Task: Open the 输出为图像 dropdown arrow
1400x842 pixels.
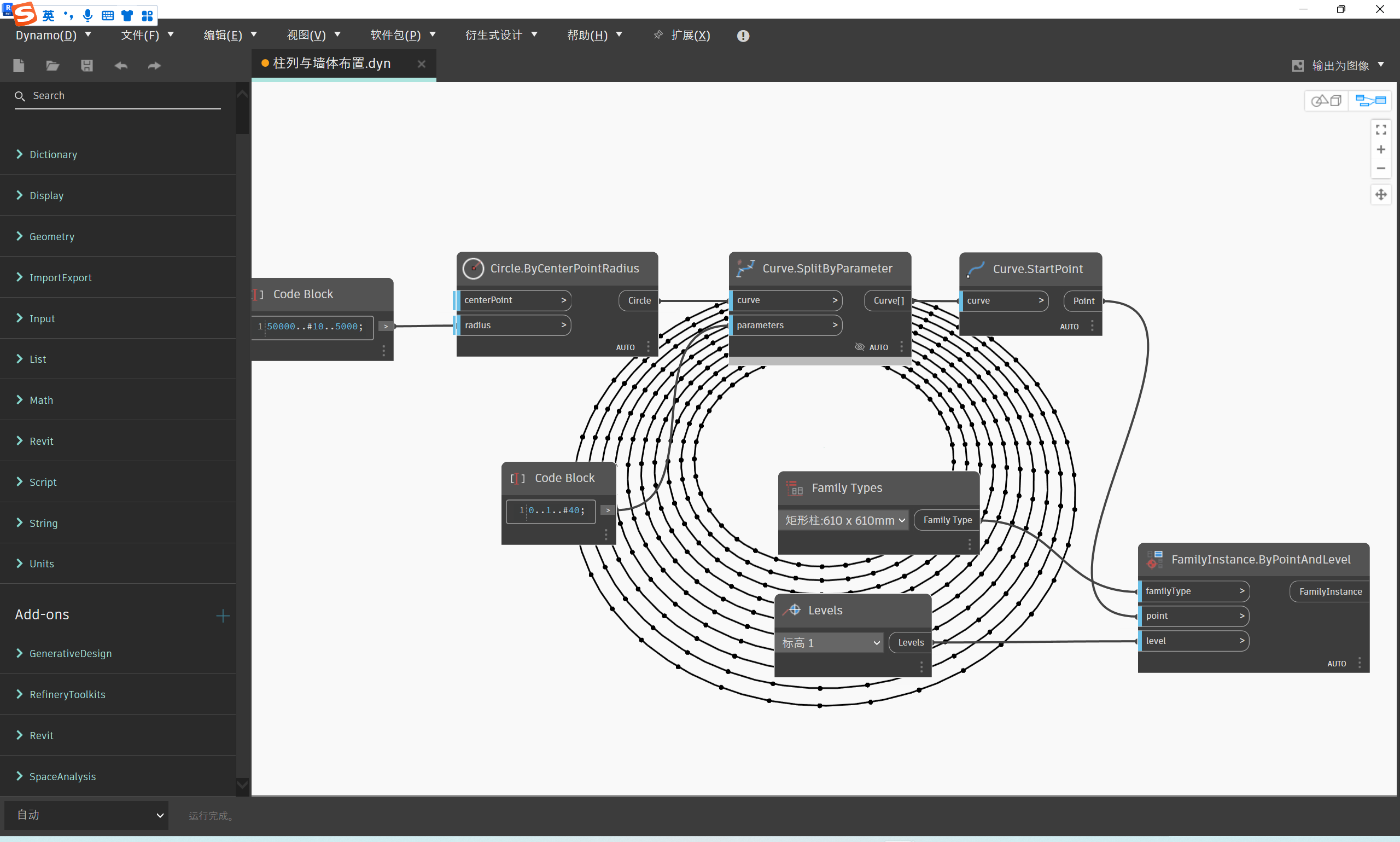Action: pos(1381,65)
